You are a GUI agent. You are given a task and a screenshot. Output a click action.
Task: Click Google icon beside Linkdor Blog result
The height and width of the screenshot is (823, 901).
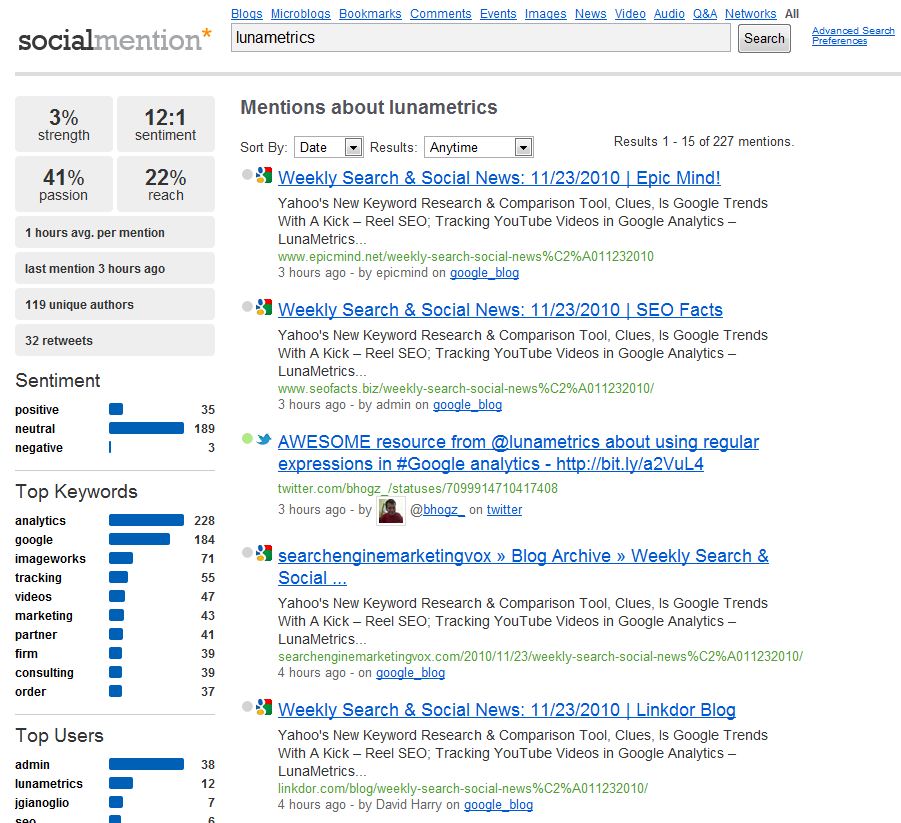pos(264,707)
